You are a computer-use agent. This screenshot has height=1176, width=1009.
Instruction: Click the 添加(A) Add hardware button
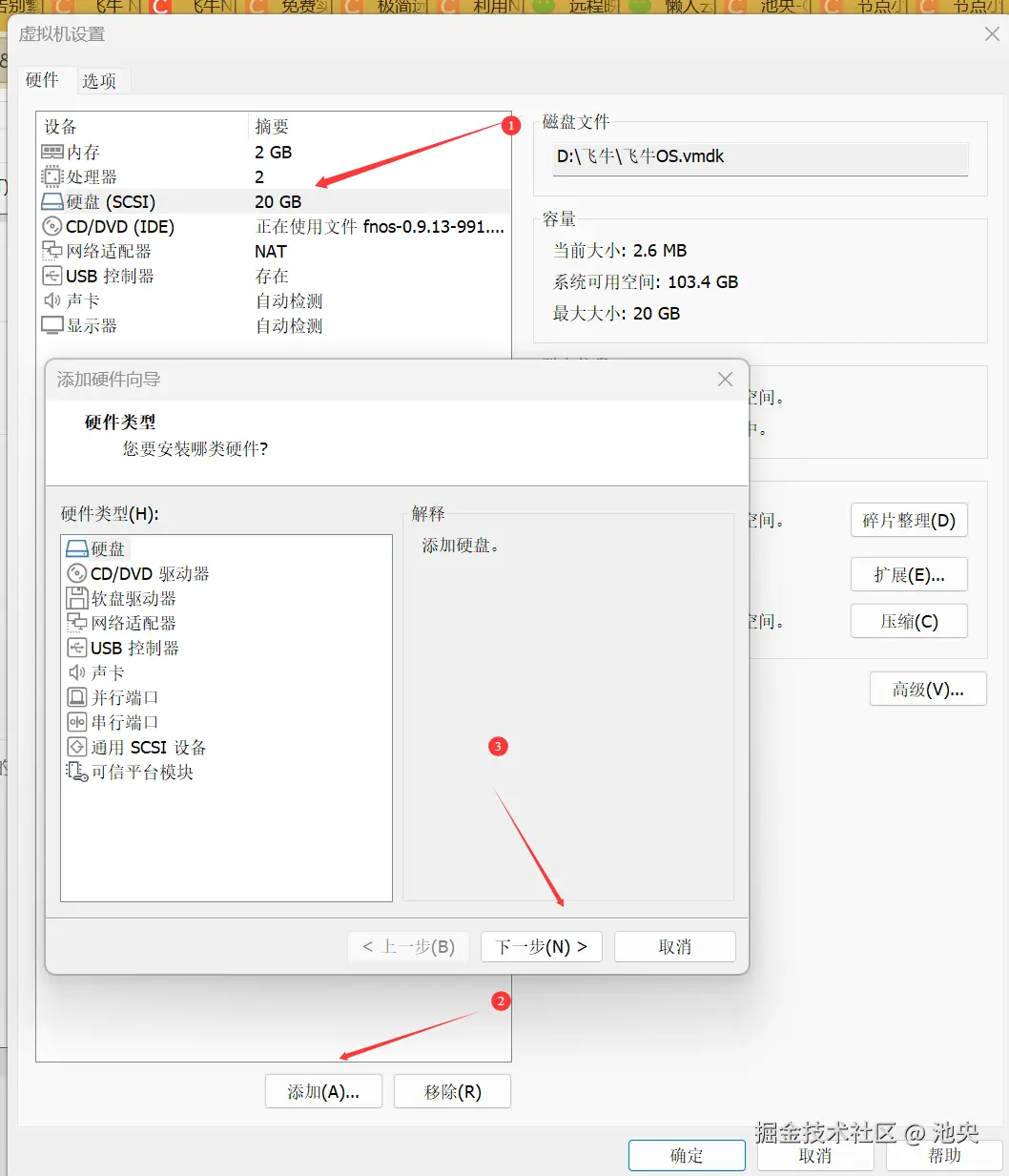coord(323,1091)
